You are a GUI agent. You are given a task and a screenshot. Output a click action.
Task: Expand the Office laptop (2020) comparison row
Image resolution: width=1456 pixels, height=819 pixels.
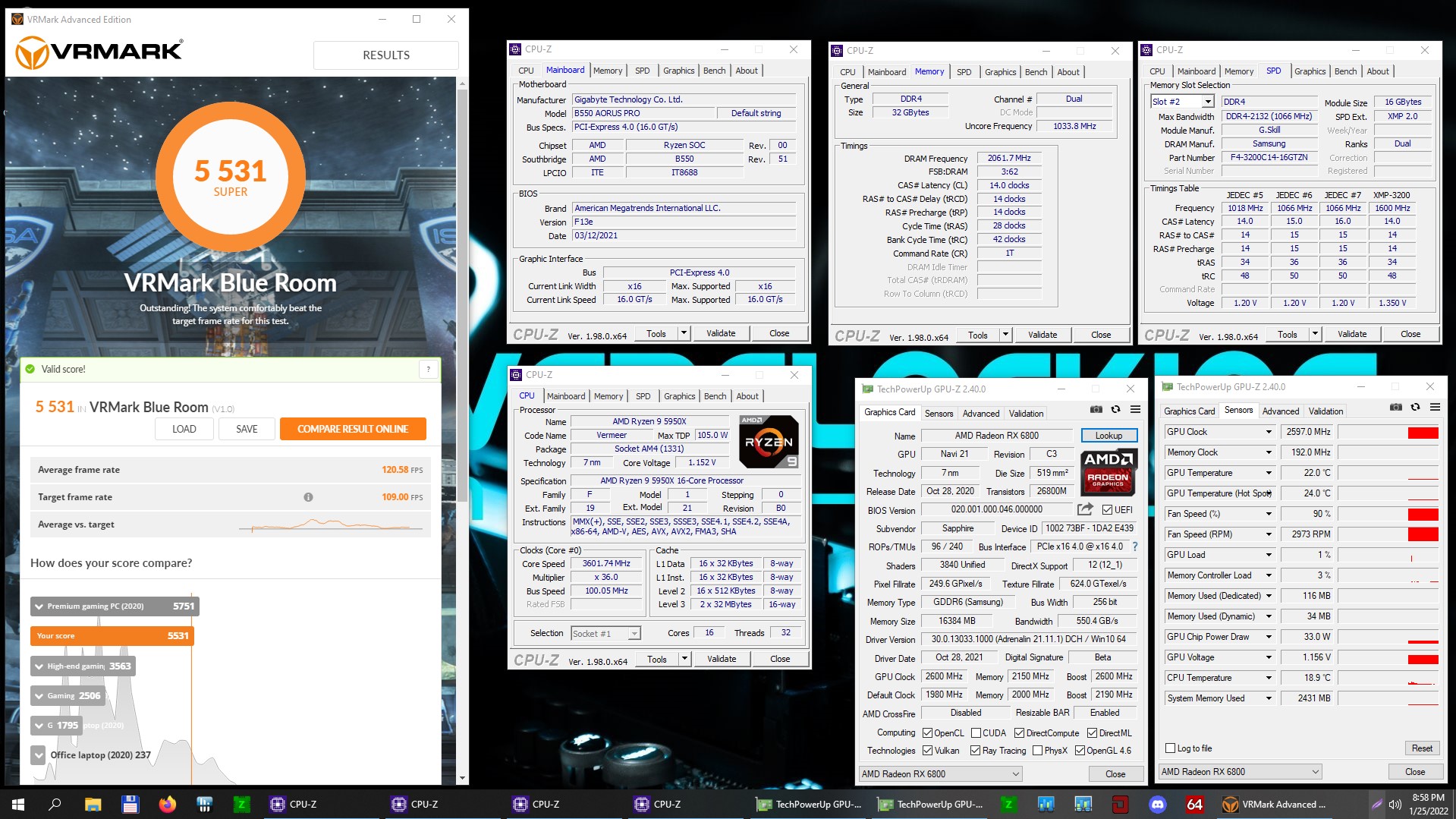pyautogui.click(x=39, y=755)
